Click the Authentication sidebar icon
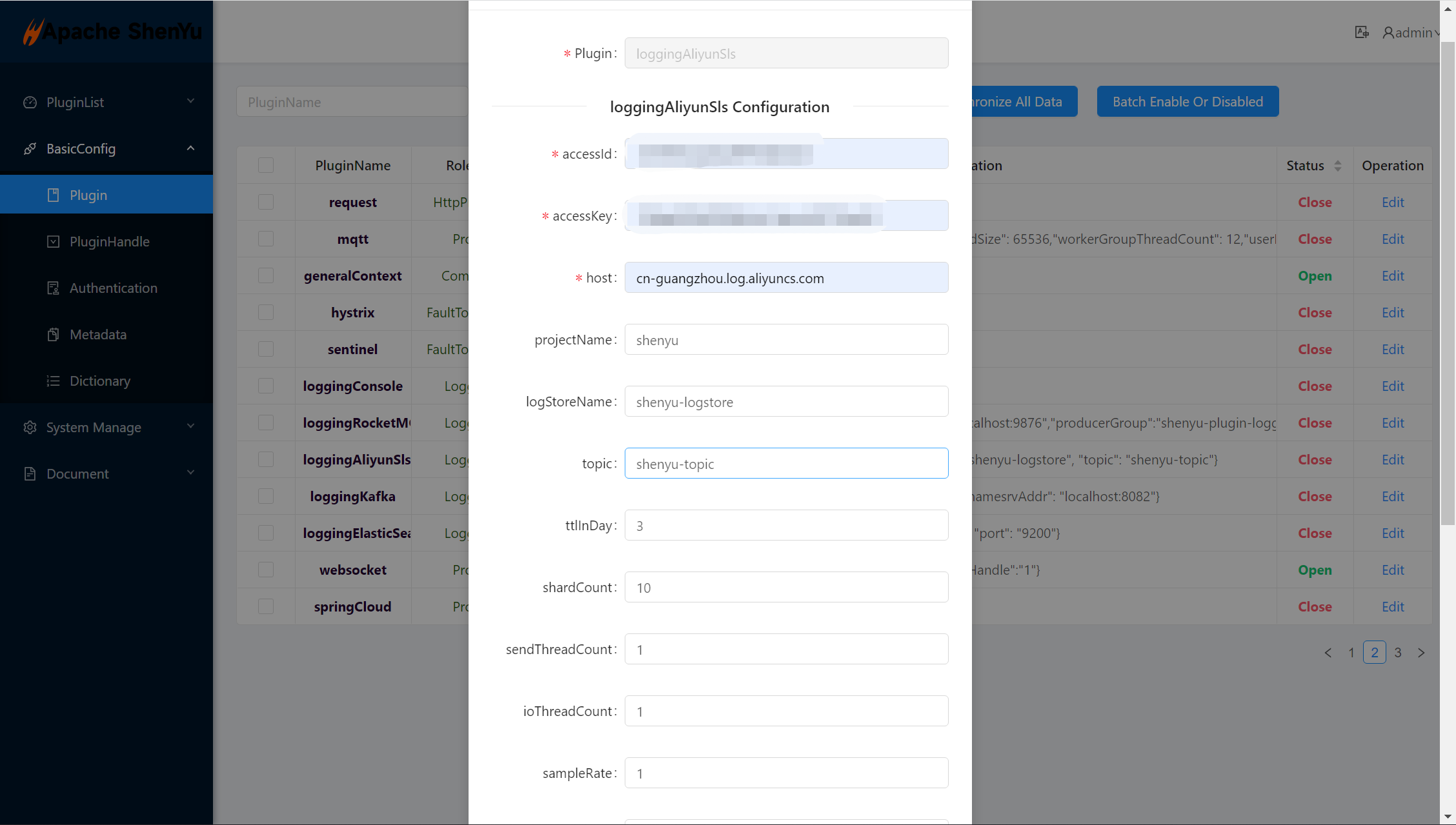 pos(54,288)
